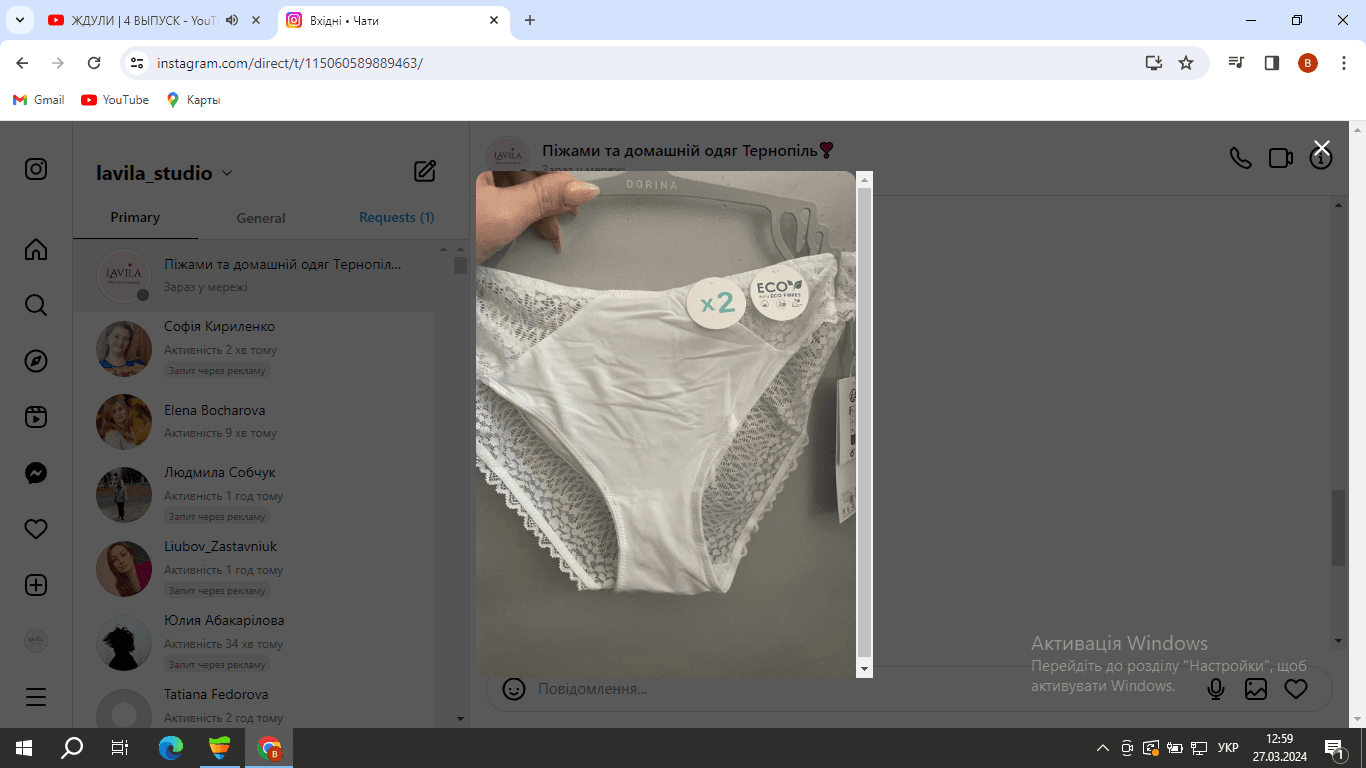The image size is (1366, 768).
Task: Click the conversation pane scrollbar thumb
Action: click(x=1339, y=528)
